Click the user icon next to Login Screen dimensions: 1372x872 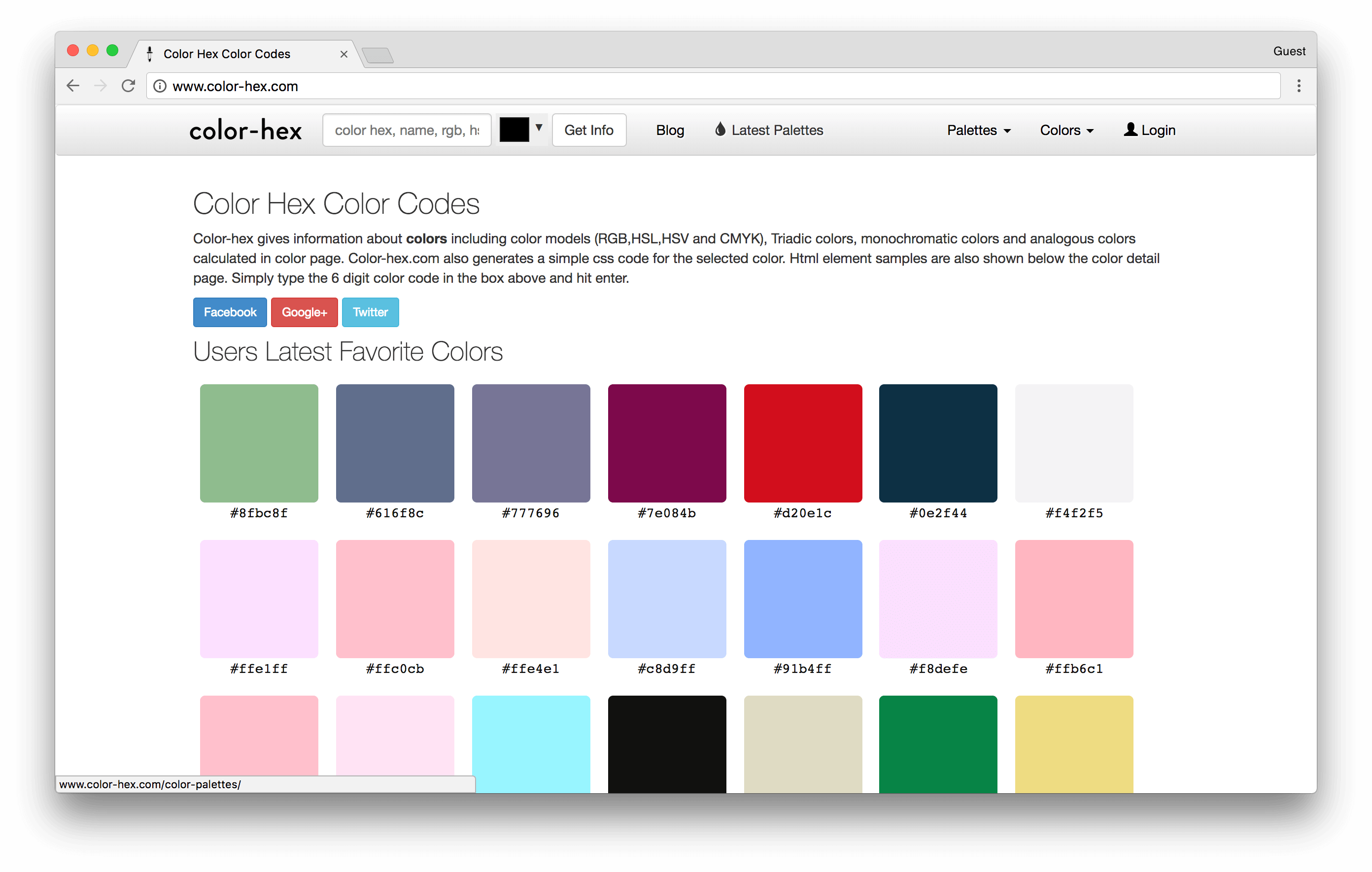point(1131,130)
